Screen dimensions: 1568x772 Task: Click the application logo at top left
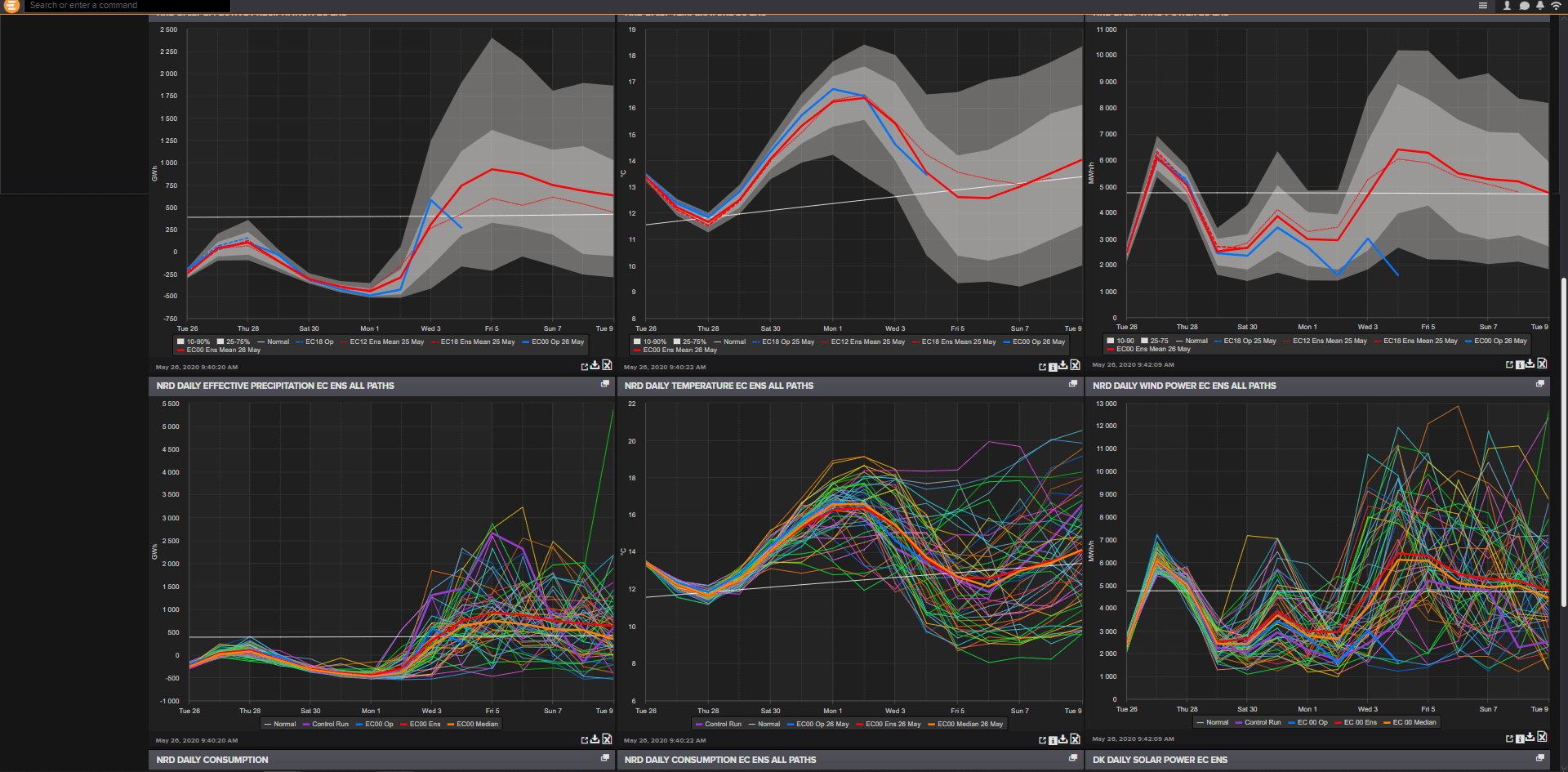click(x=11, y=6)
